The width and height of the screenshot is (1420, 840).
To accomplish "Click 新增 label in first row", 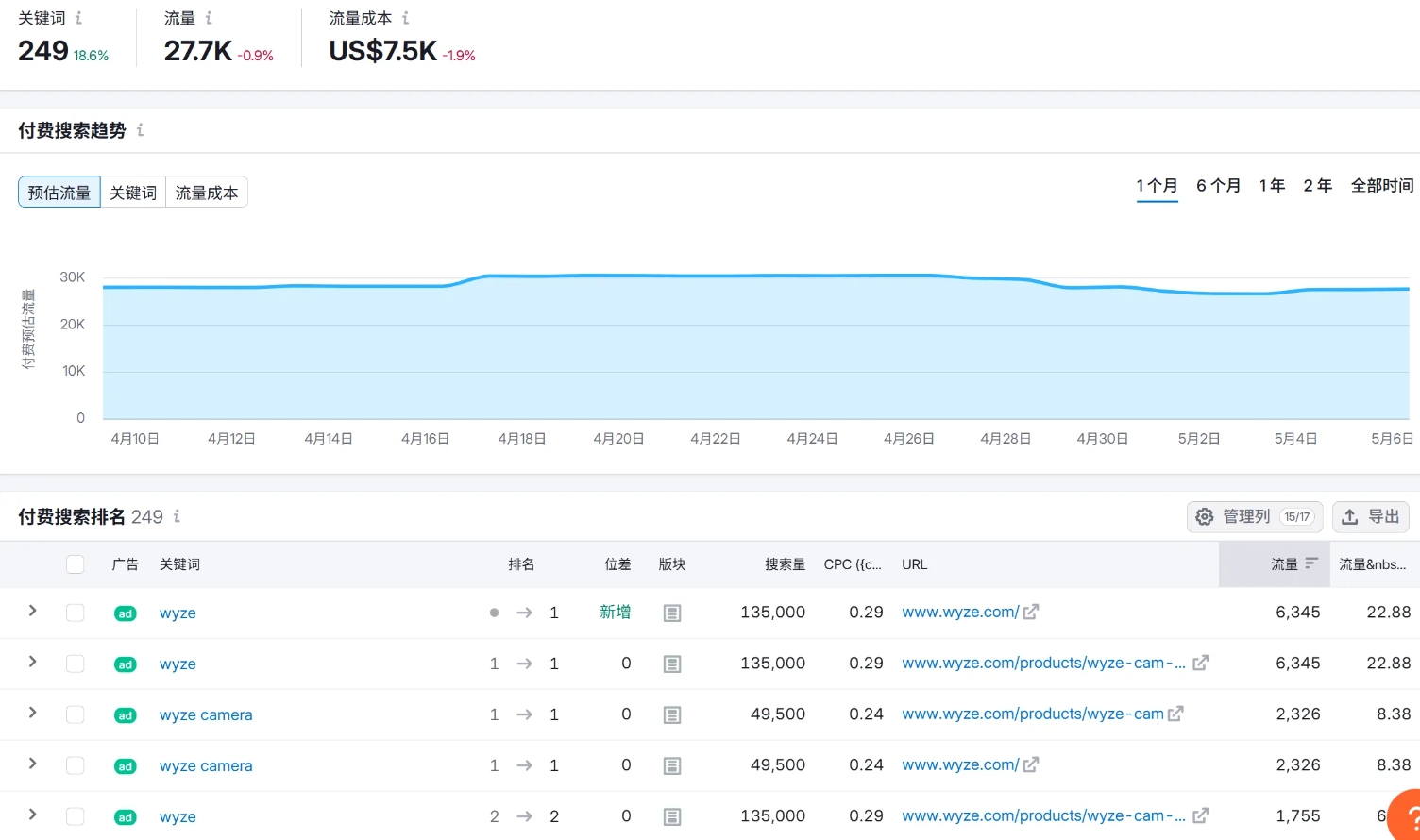I will pyautogui.click(x=615, y=612).
